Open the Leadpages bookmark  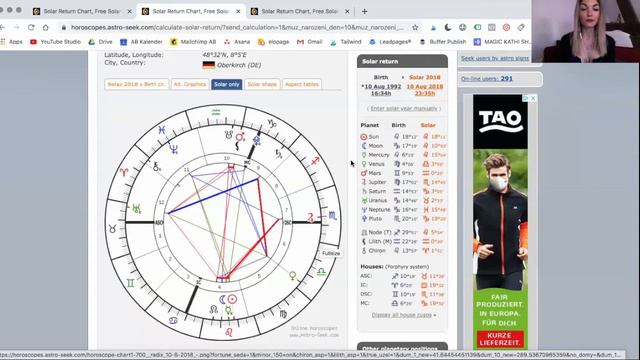[390, 42]
